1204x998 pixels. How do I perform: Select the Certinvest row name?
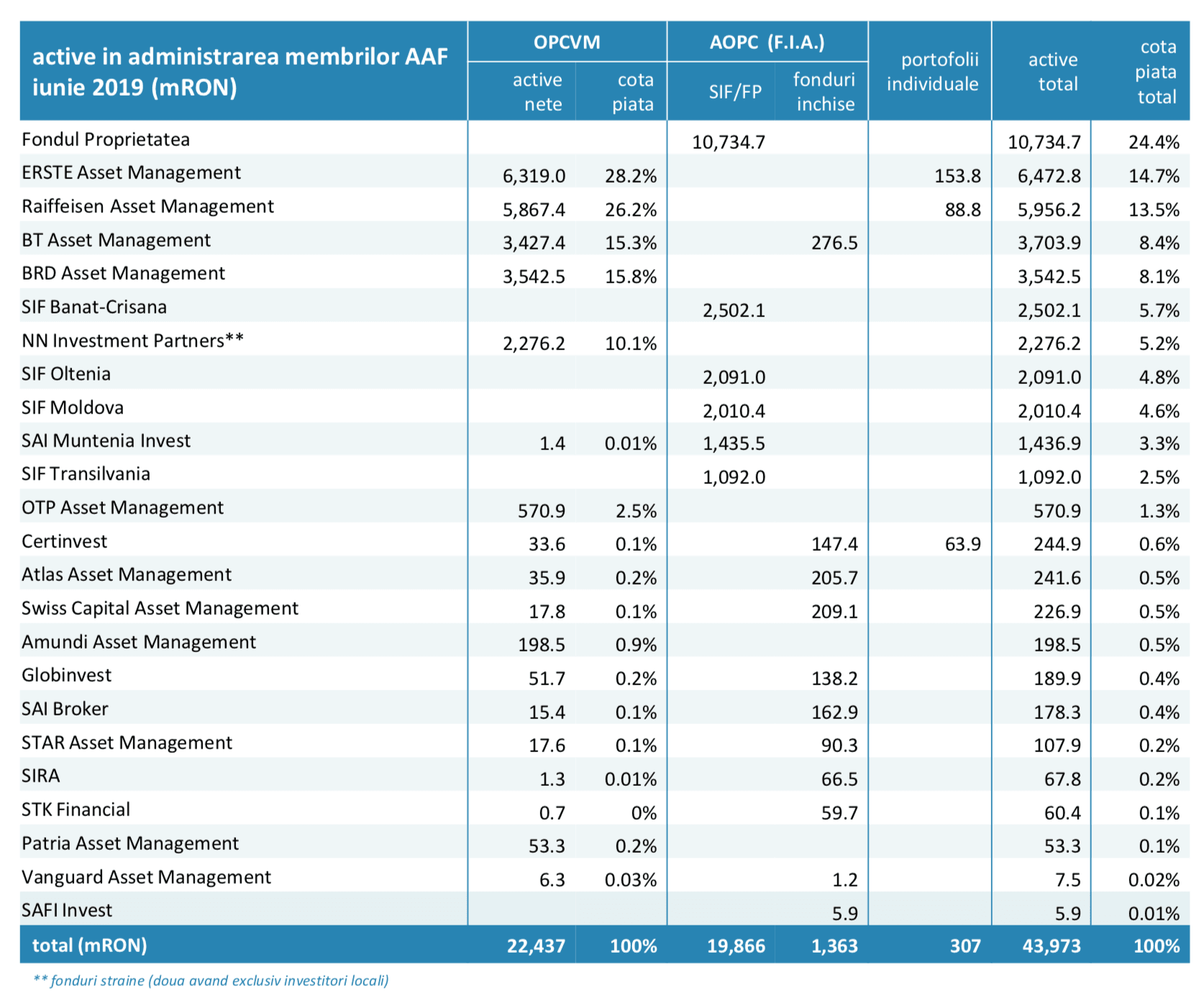coord(64,541)
